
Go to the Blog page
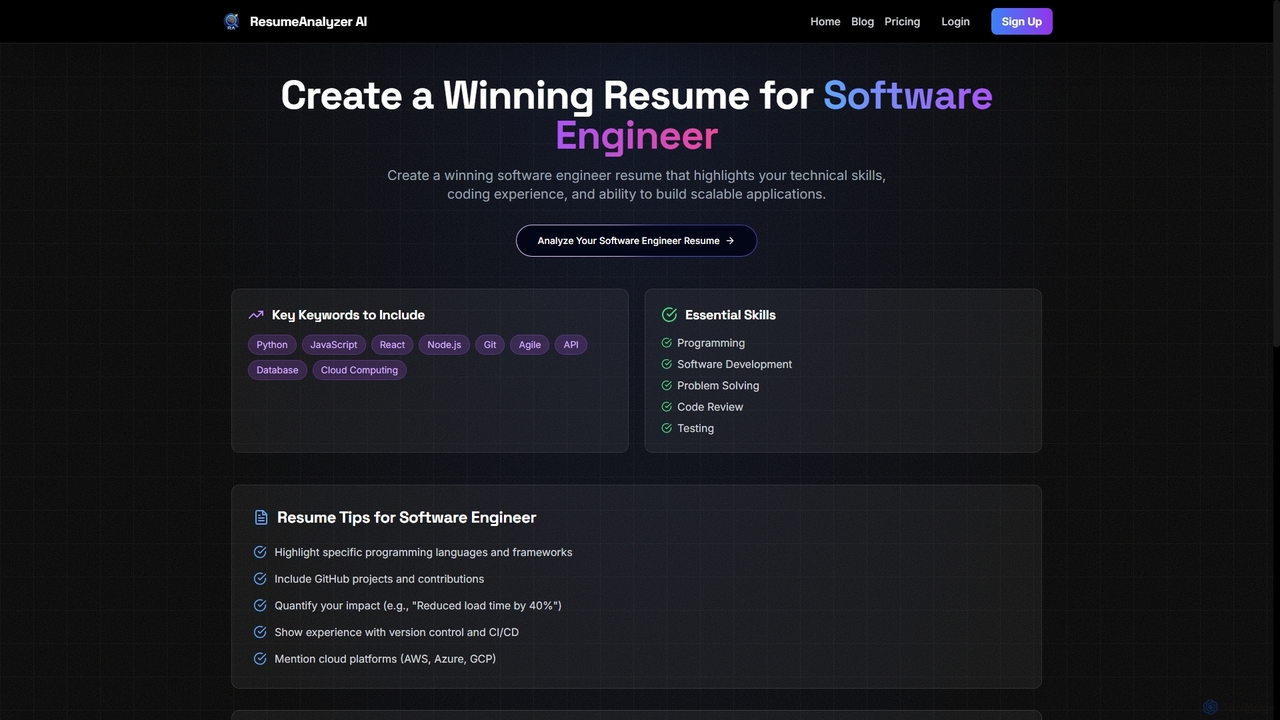tap(862, 21)
